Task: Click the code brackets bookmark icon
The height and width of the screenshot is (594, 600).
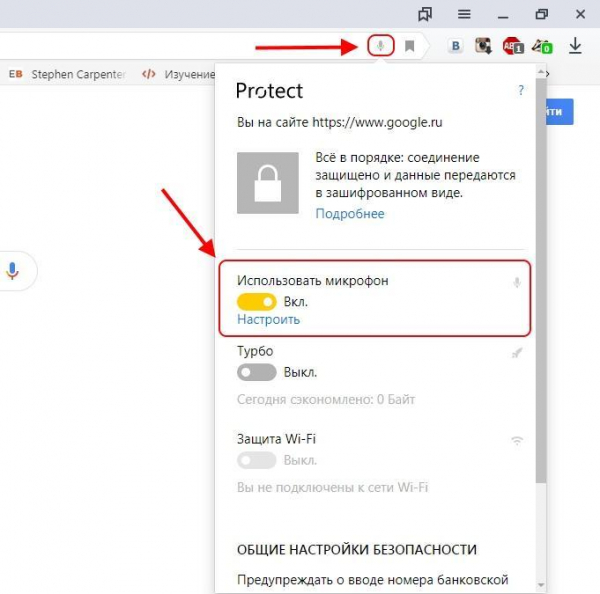Action: click(148, 74)
